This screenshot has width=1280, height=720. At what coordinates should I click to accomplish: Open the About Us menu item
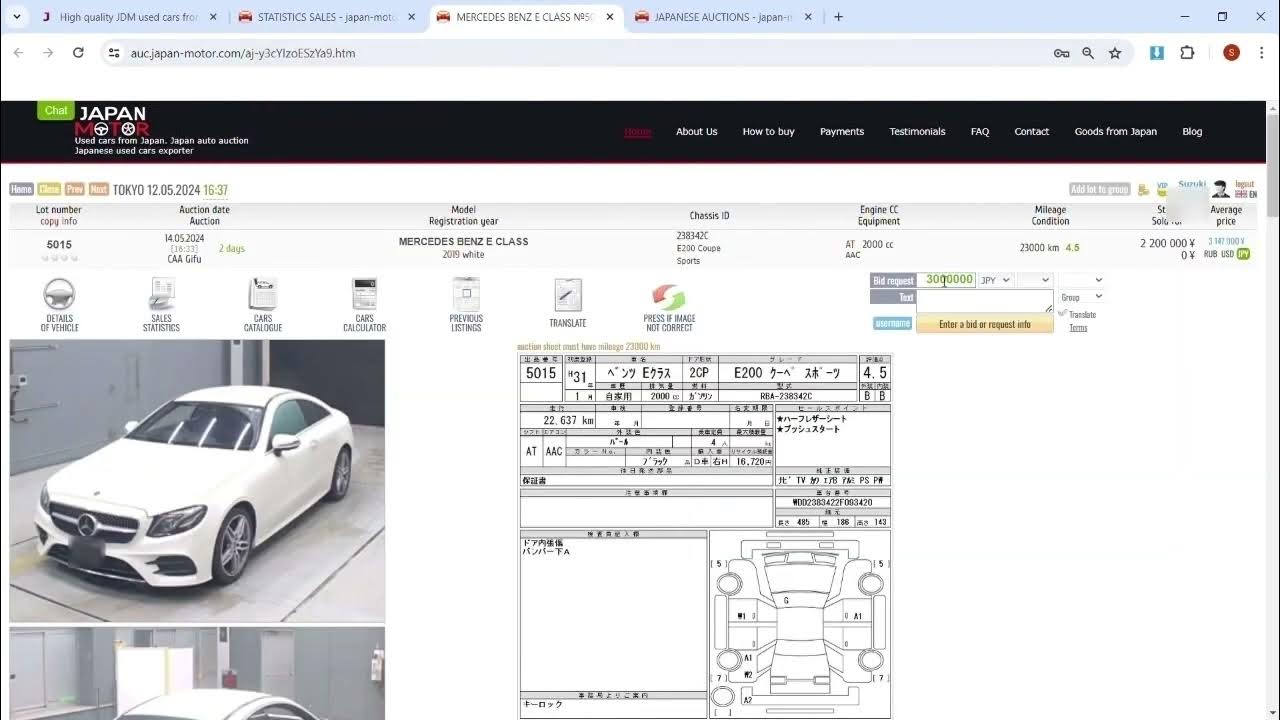[x=696, y=132]
